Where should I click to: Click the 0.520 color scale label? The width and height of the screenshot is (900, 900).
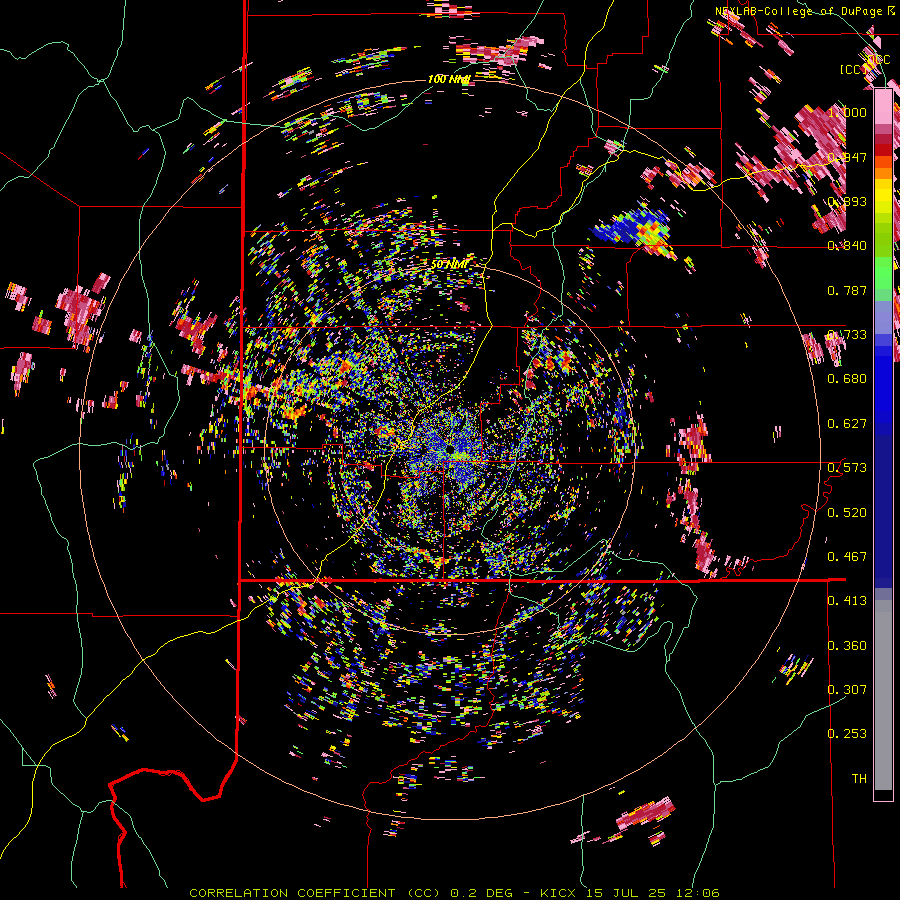pyautogui.click(x=847, y=512)
